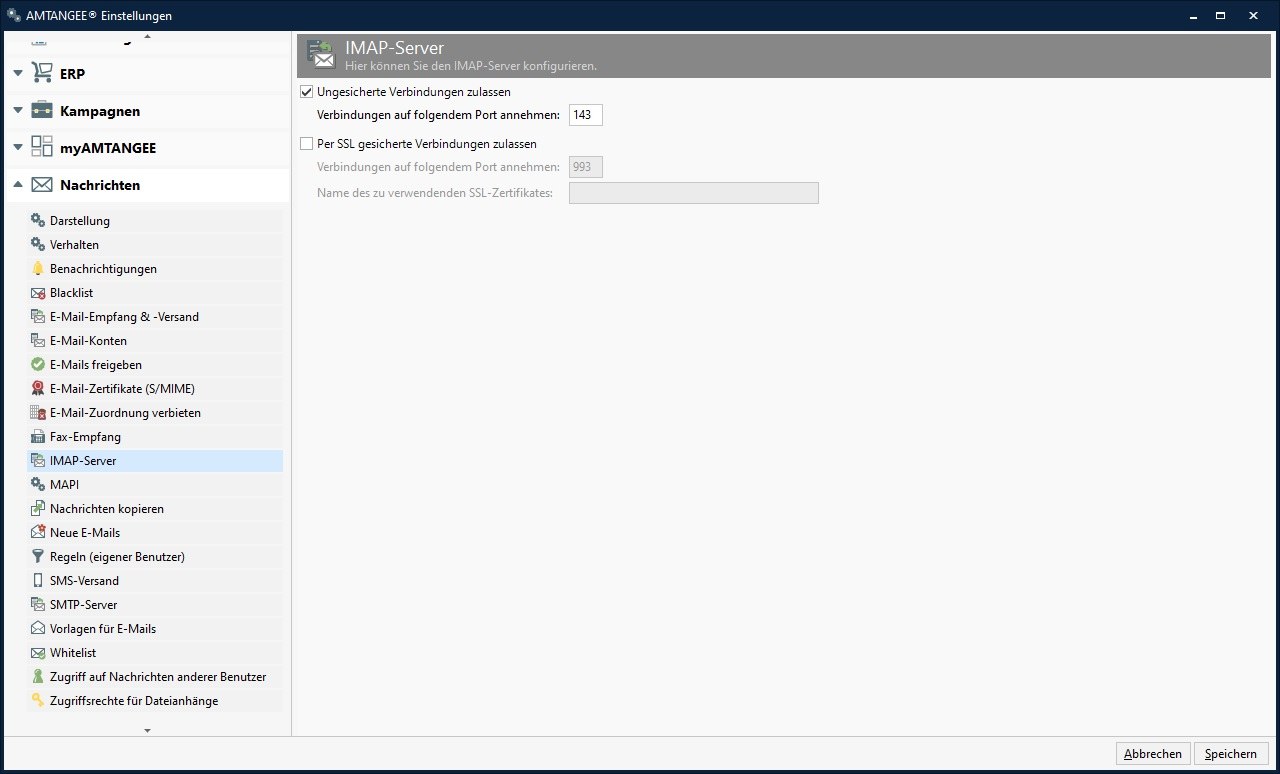Click the port 143 input field
1280x774 pixels.
click(x=586, y=115)
